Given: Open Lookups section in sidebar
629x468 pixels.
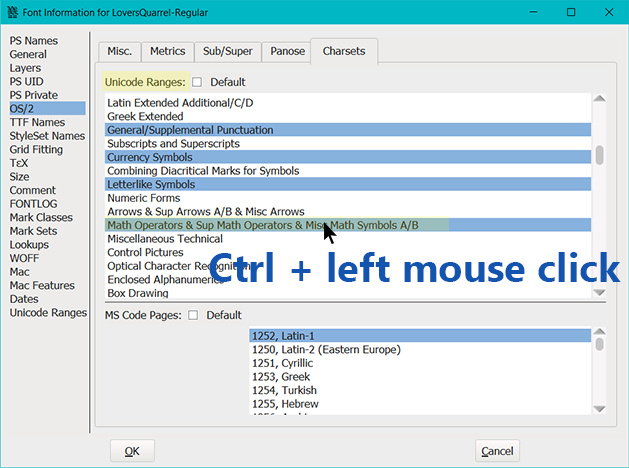Looking at the screenshot, I should click(x=31, y=245).
